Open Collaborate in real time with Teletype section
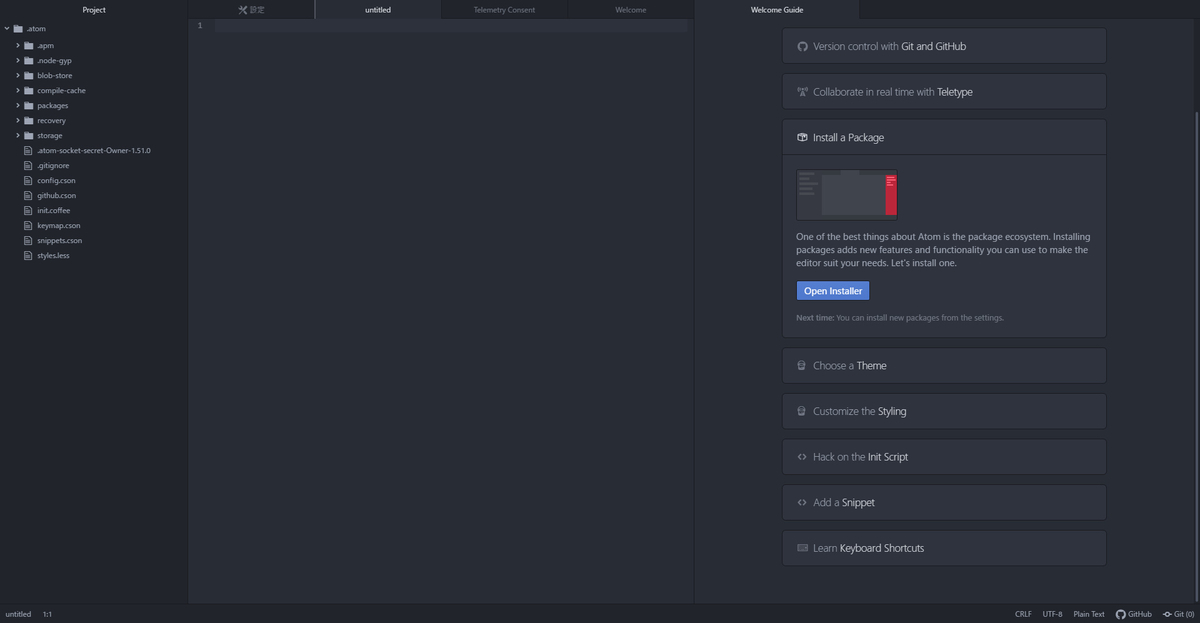Viewport: 1200px width, 623px height. [944, 91]
